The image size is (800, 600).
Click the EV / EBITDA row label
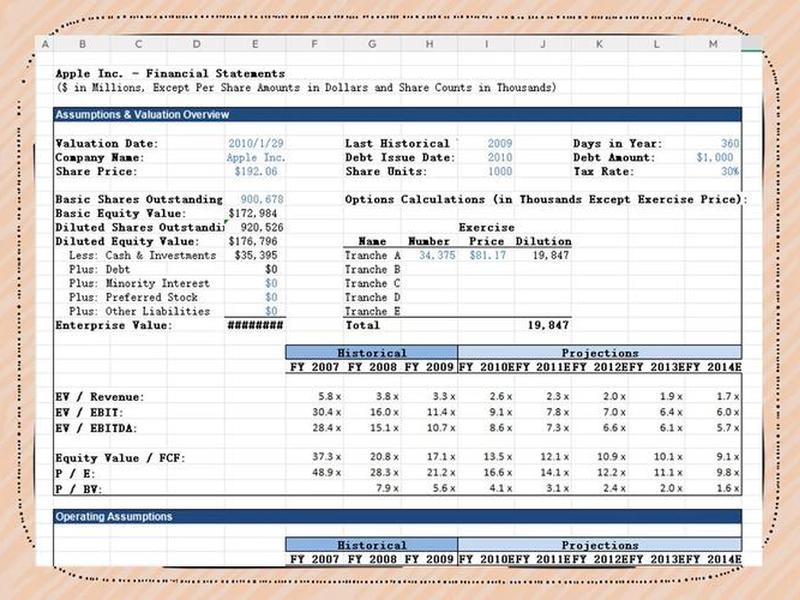96,429
